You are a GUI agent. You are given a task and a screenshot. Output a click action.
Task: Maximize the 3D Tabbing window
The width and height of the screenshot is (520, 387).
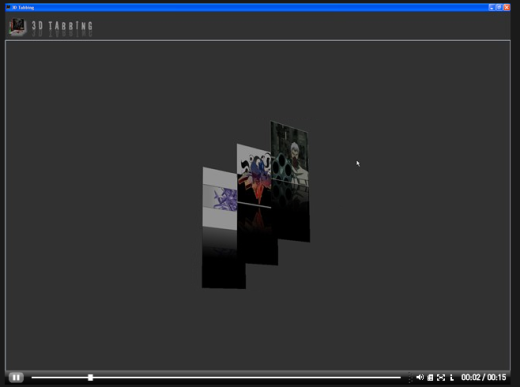coord(499,7)
